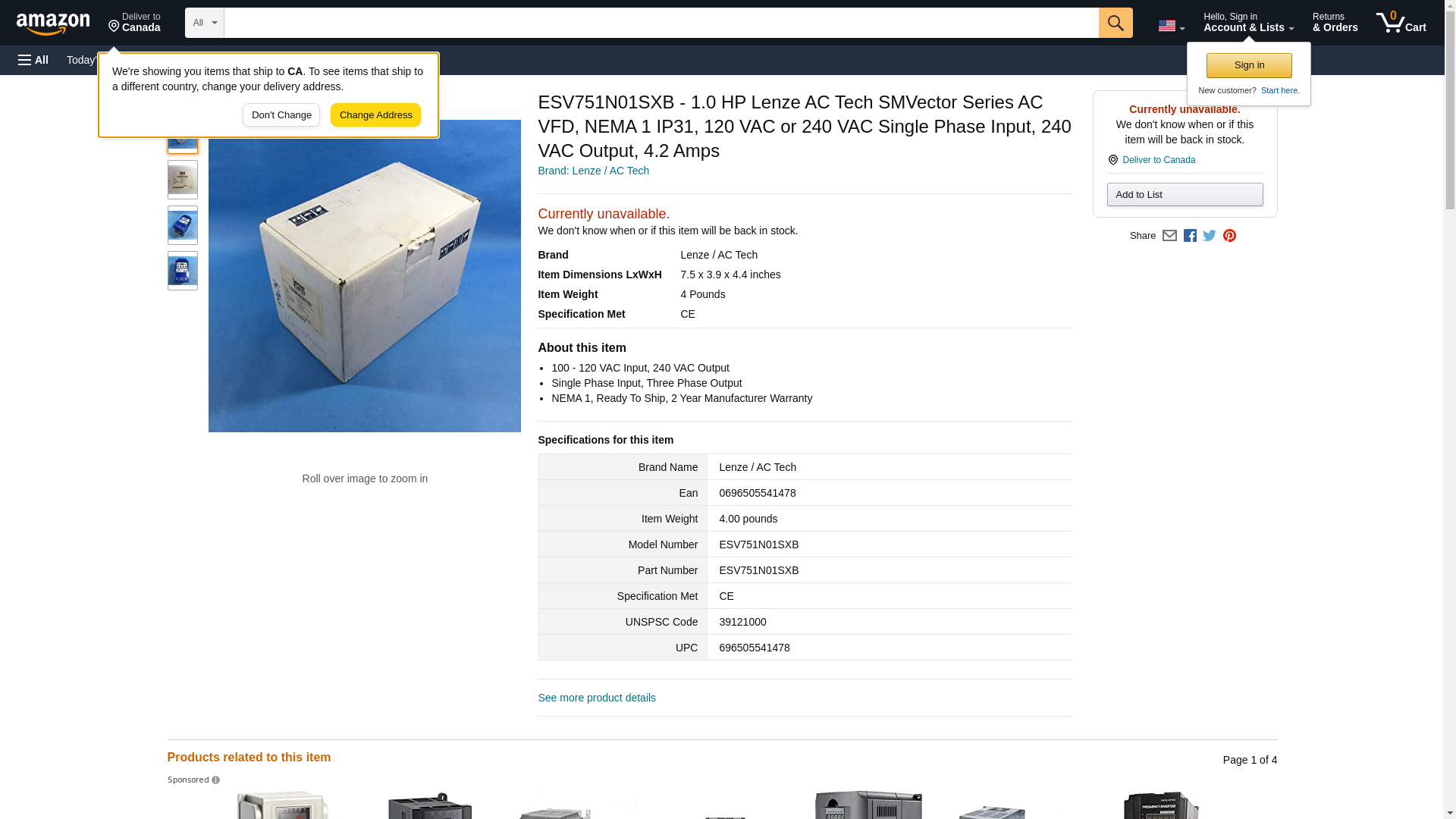
Task: Click Add to List button
Action: point(1185,195)
